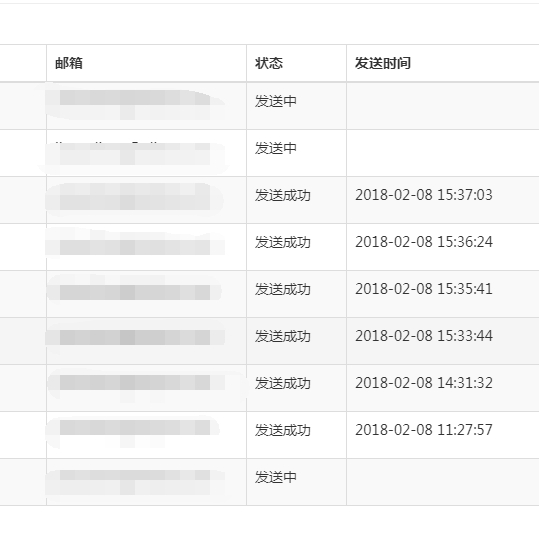Screen dimensions: 539x546
Task: Click 发送成功 status for the 15:33:44 row
Action: pos(283,336)
